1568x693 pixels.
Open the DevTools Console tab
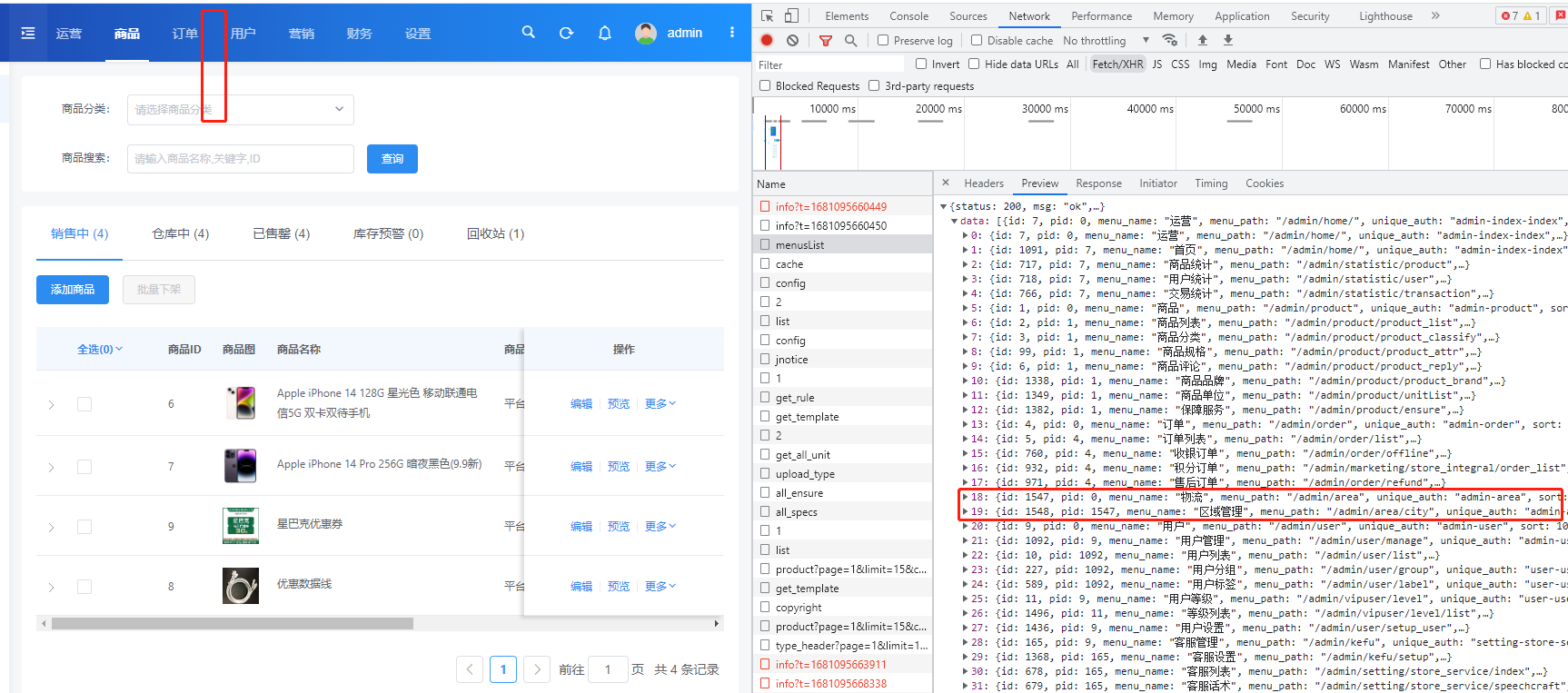tap(908, 15)
